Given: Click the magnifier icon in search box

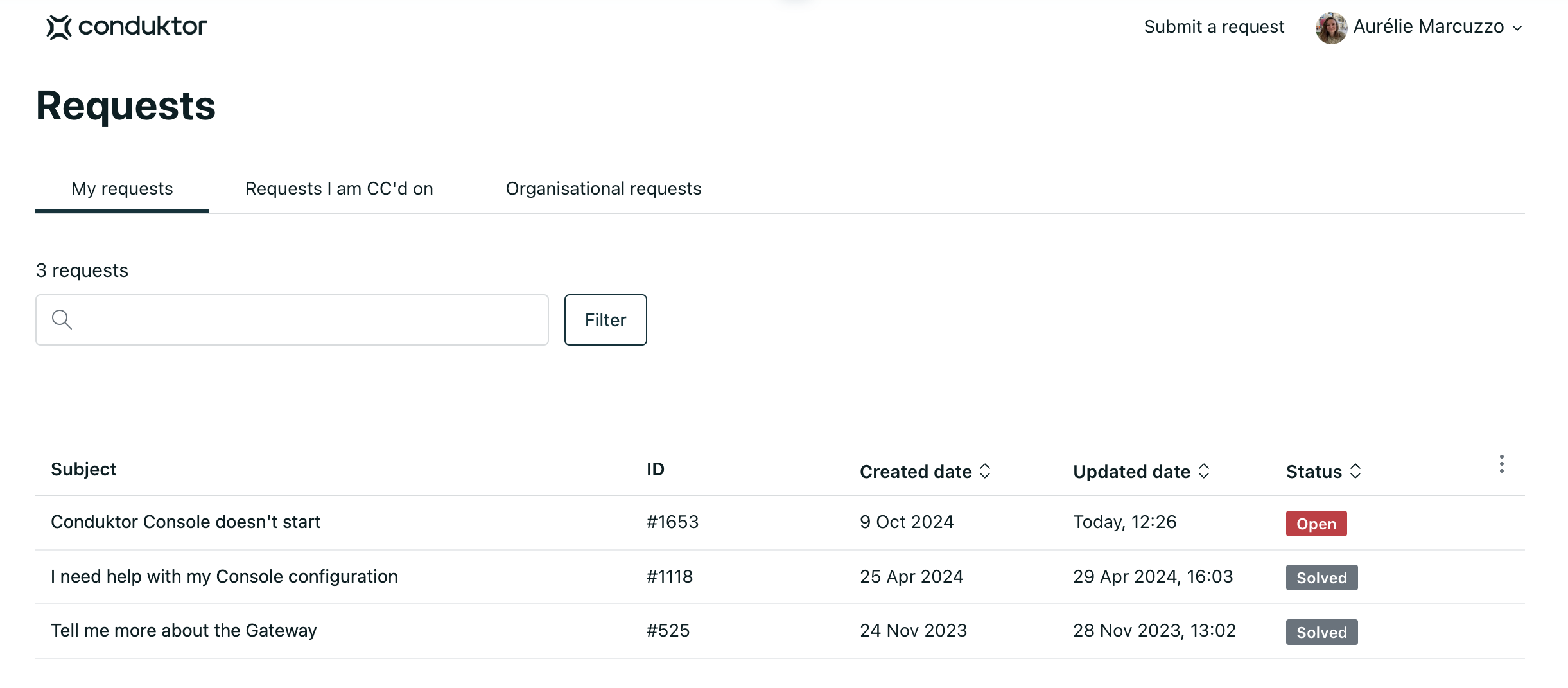Looking at the screenshot, I should click(62, 319).
